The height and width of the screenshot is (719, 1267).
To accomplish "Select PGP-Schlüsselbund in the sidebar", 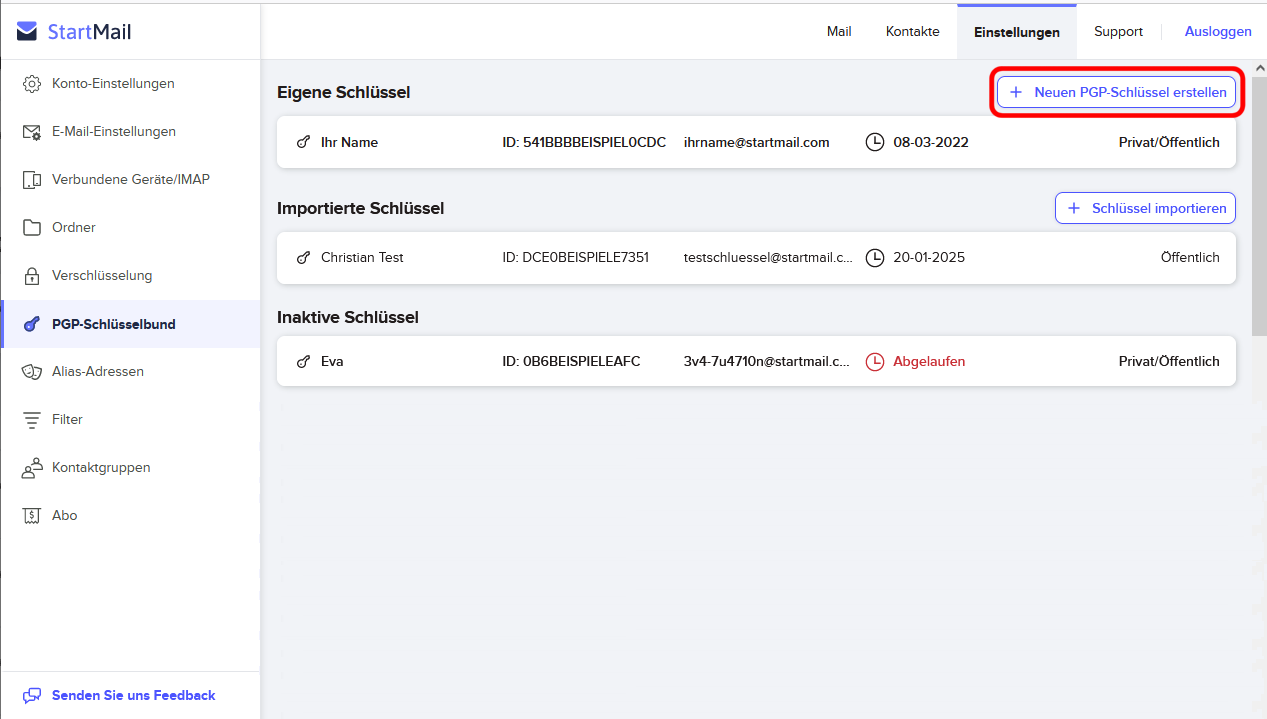I will tap(131, 324).
